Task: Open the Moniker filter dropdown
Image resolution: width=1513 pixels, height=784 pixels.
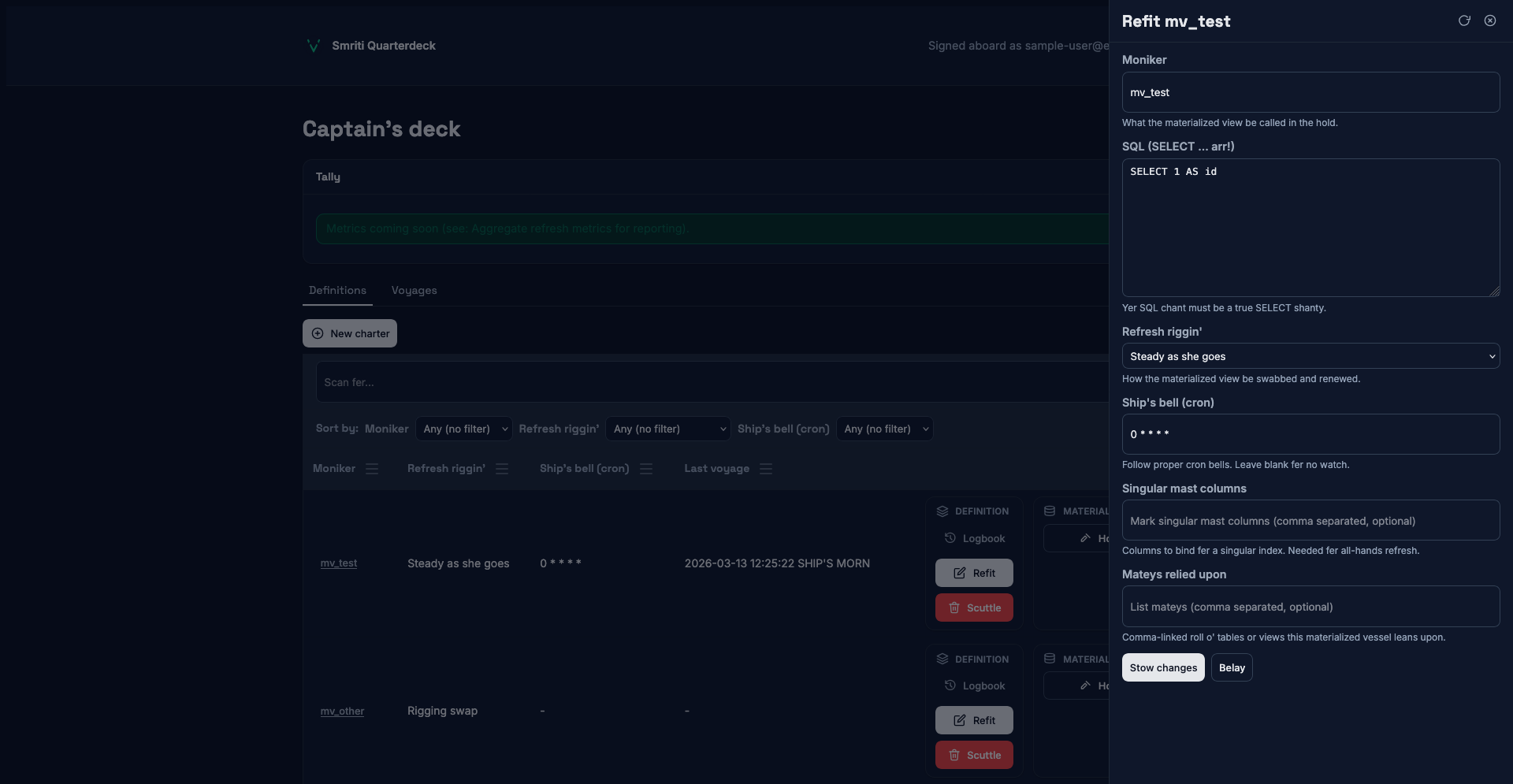Action: click(x=463, y=429)
